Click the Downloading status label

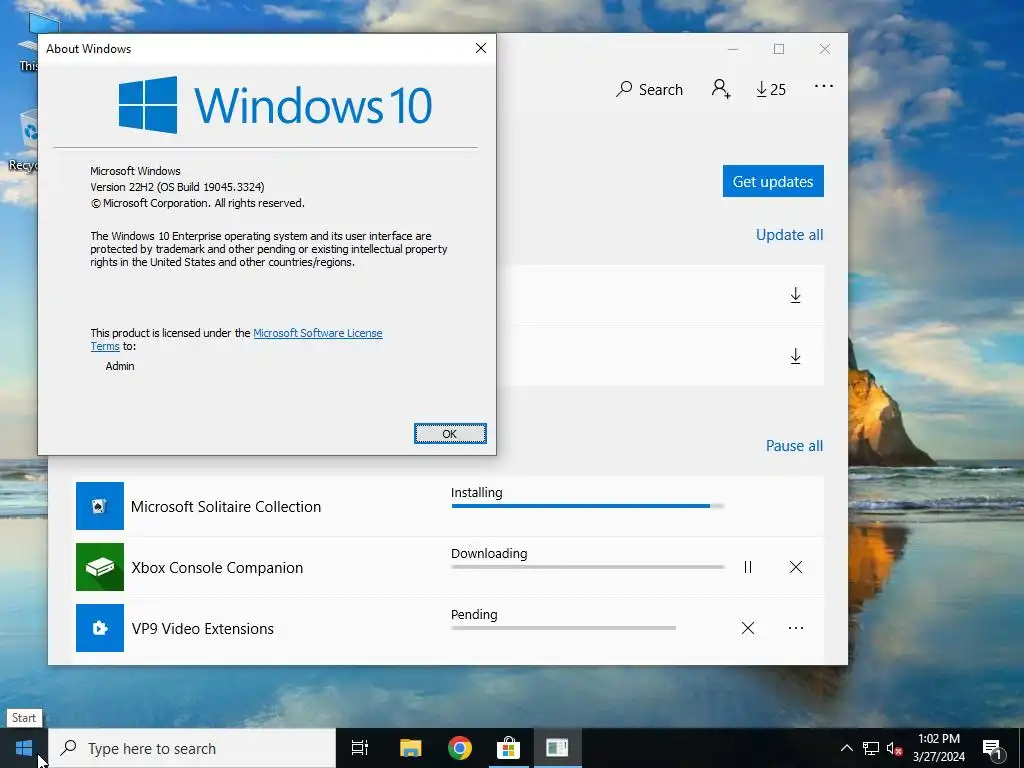pos(489,553)
